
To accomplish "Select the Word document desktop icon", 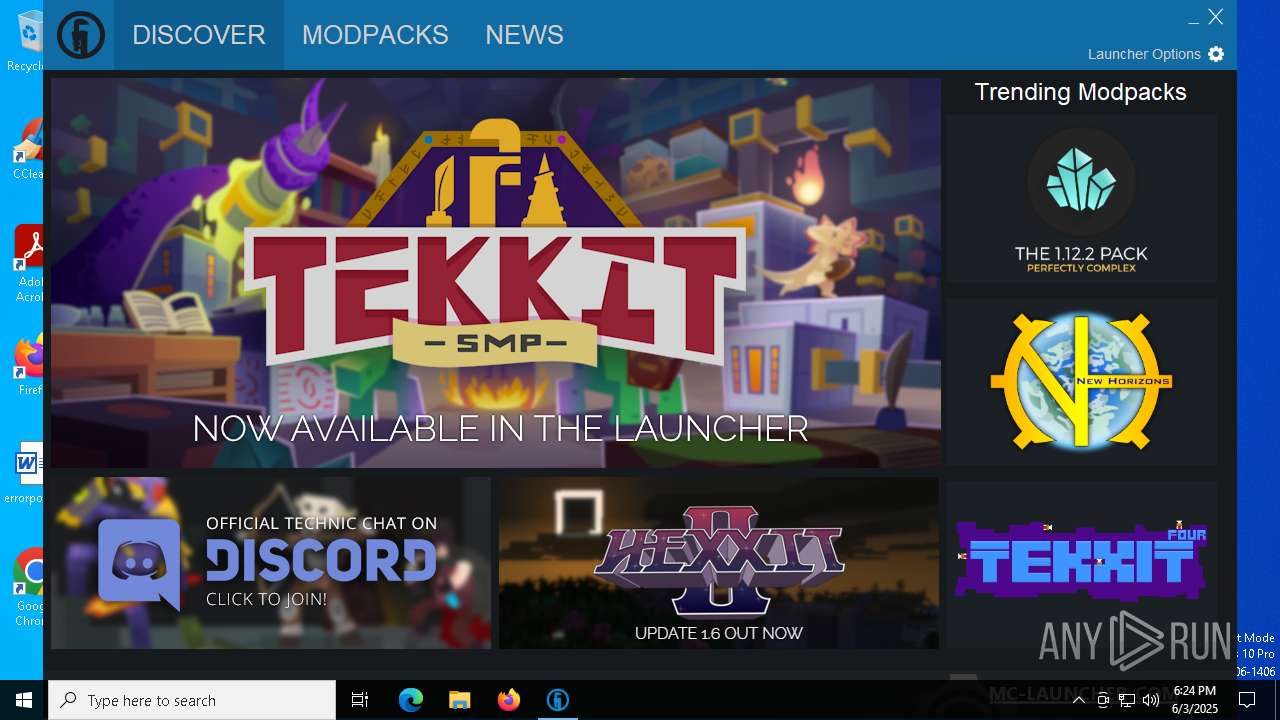I will pyautogui.click(x=30, y=473).
